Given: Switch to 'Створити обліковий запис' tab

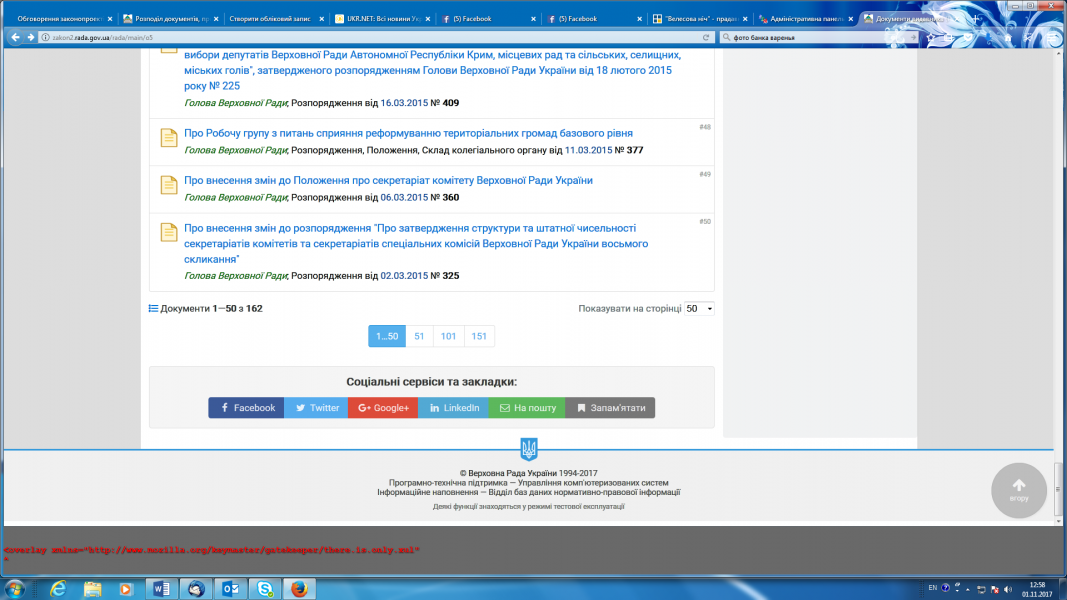Looking at the screenshot, I should (270, 18).
